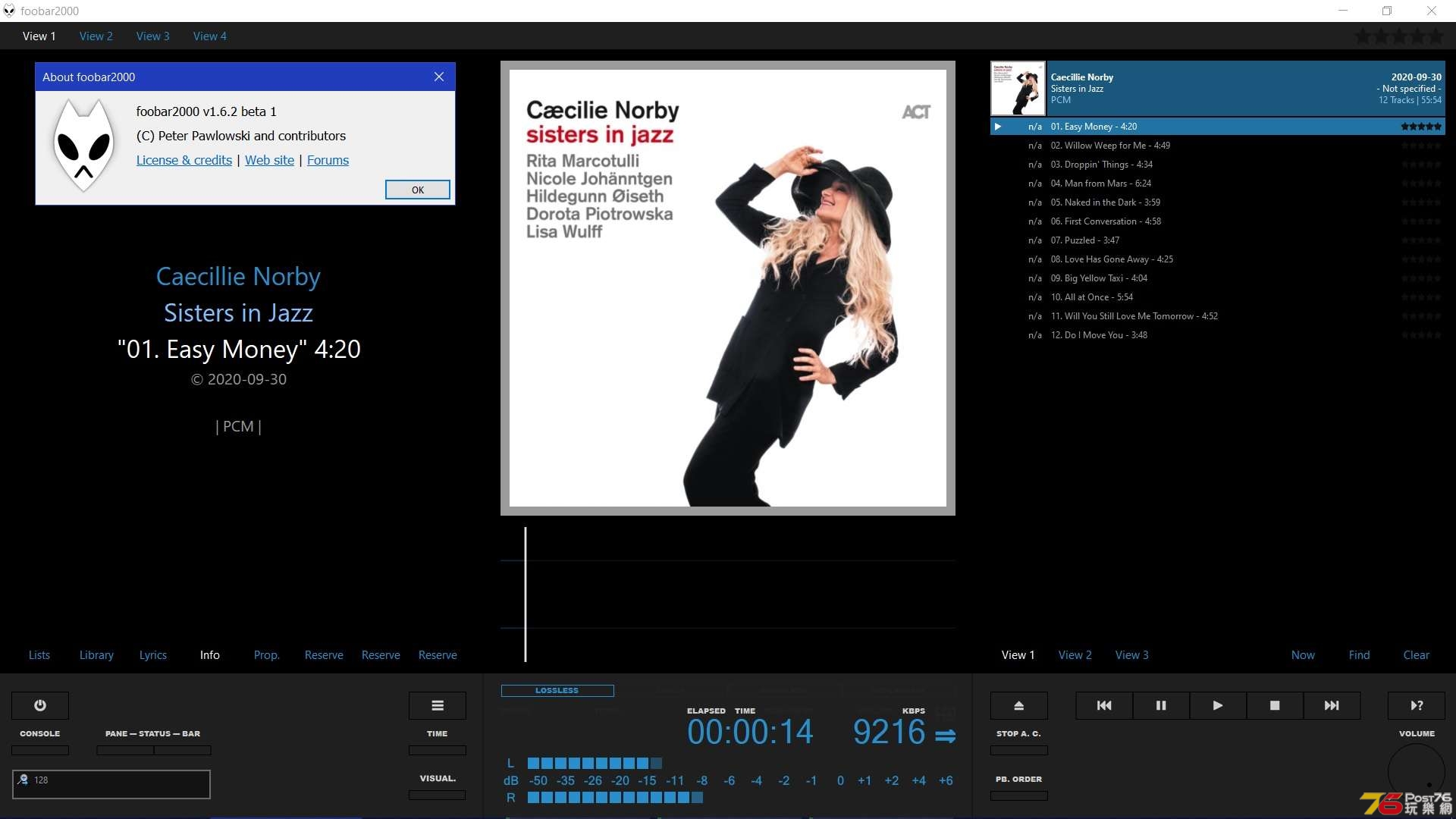Screen dimensions: 1456x819
Task: Click the play button
Action: tap(1218, 705)
